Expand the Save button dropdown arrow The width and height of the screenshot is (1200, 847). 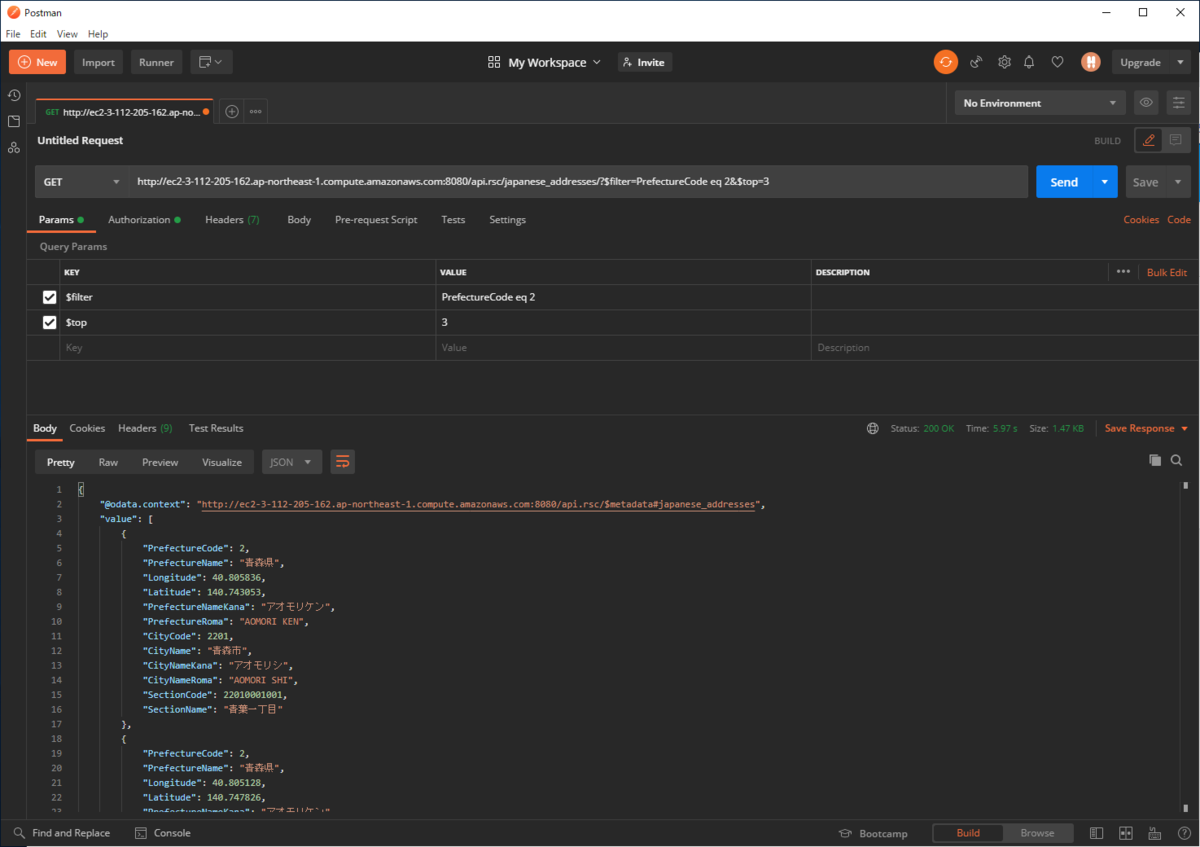[1177, 182]
